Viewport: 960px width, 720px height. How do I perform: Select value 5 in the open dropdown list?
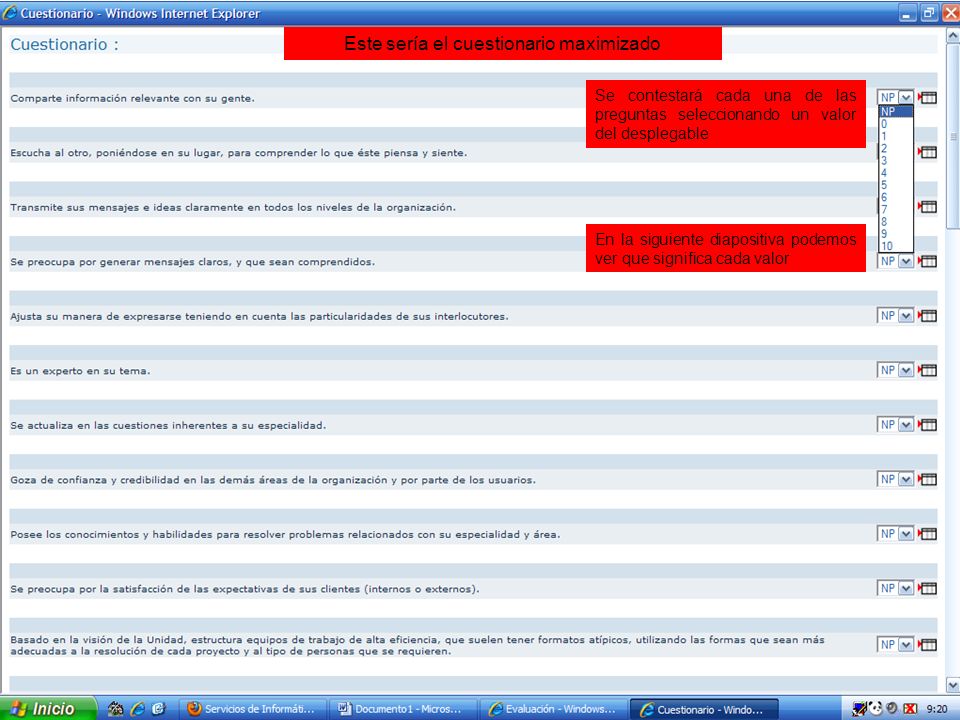pyautogui.click(x=896, y=185)
